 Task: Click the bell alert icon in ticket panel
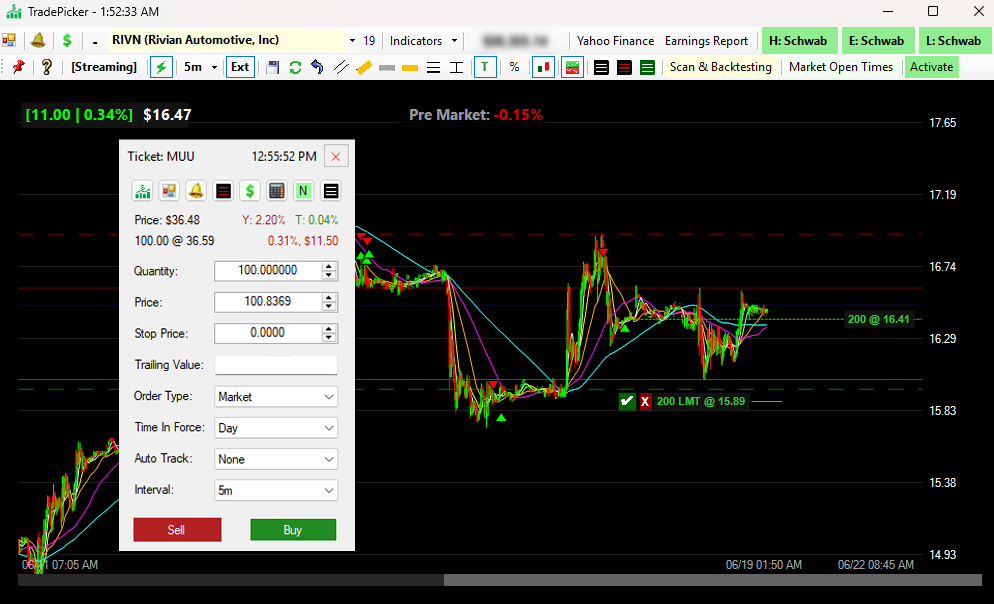pos(196,191)
